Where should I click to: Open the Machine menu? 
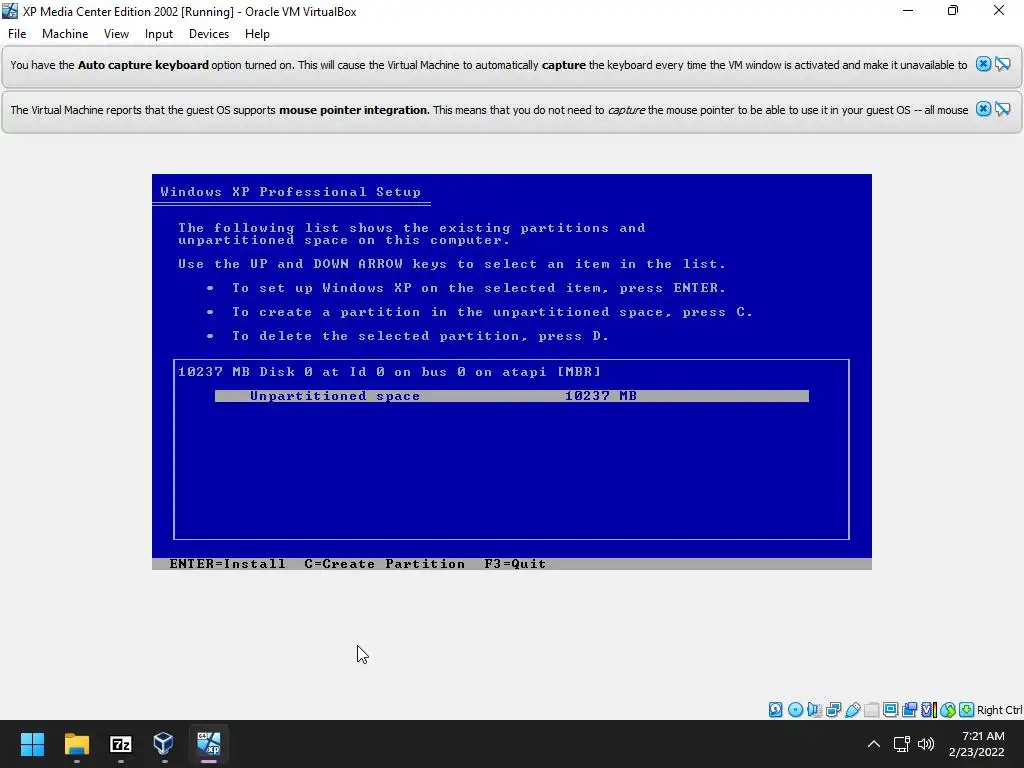(65, 34)
